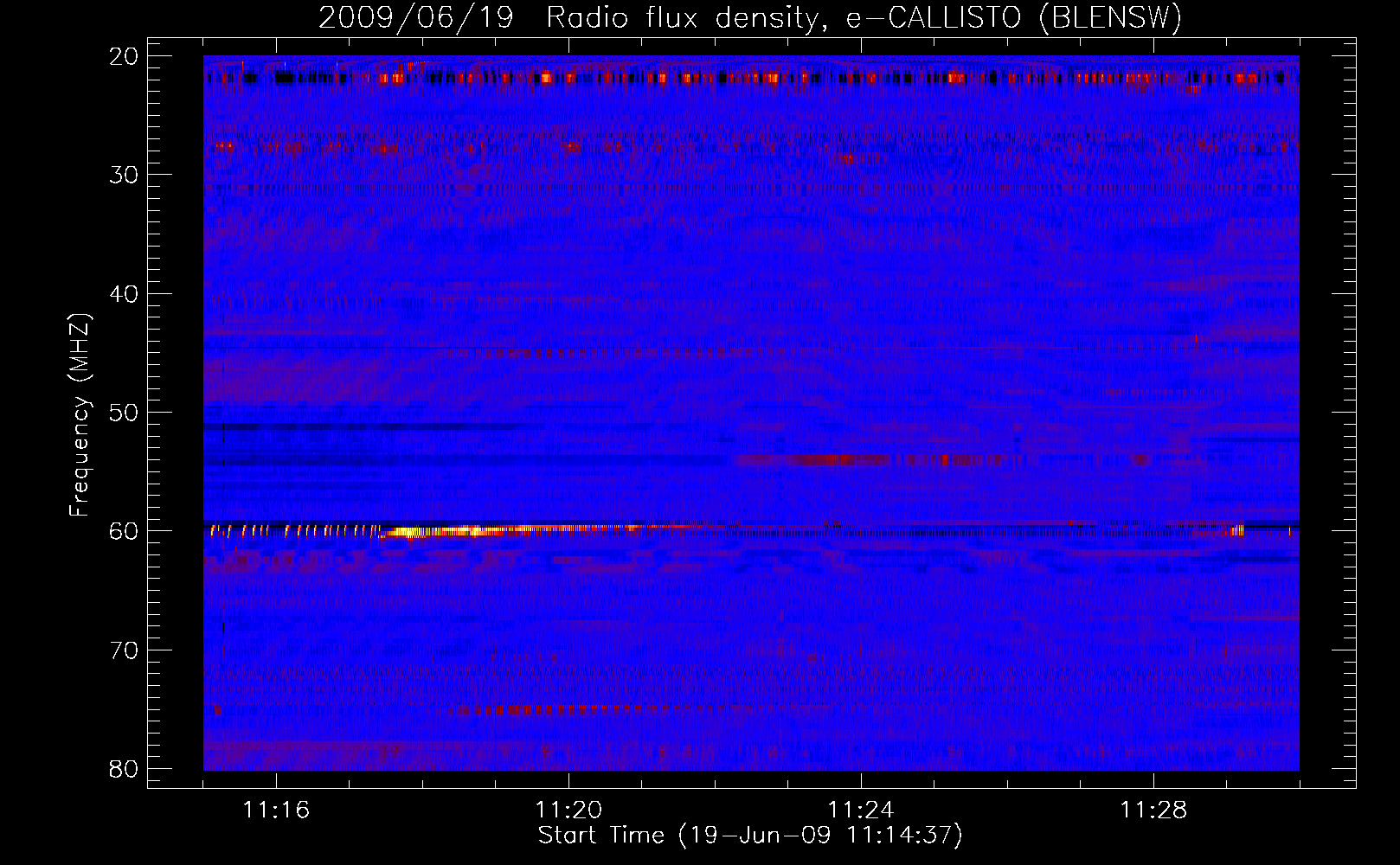1400x865 pixels.
Task: Click the 30 MHz frequency tick label
Action: point(124,175)
